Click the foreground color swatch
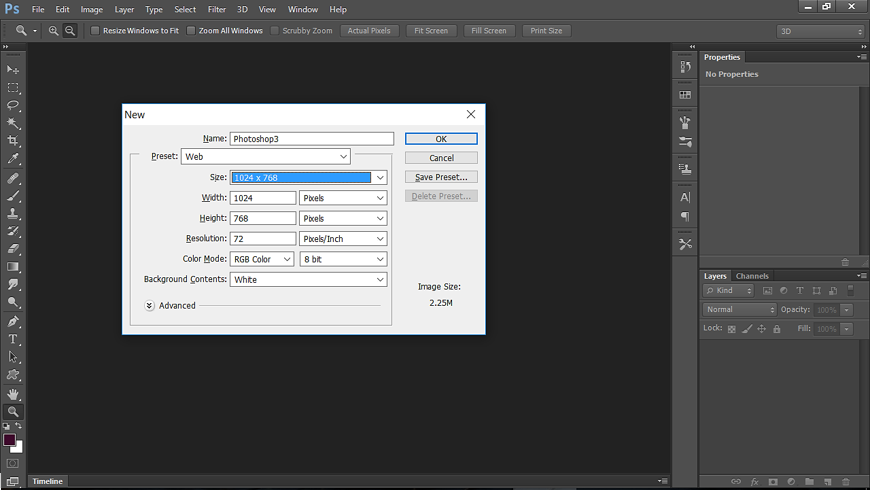Image resolution: width=871 pixels, height=492 pixels. (x=9, y=440)
